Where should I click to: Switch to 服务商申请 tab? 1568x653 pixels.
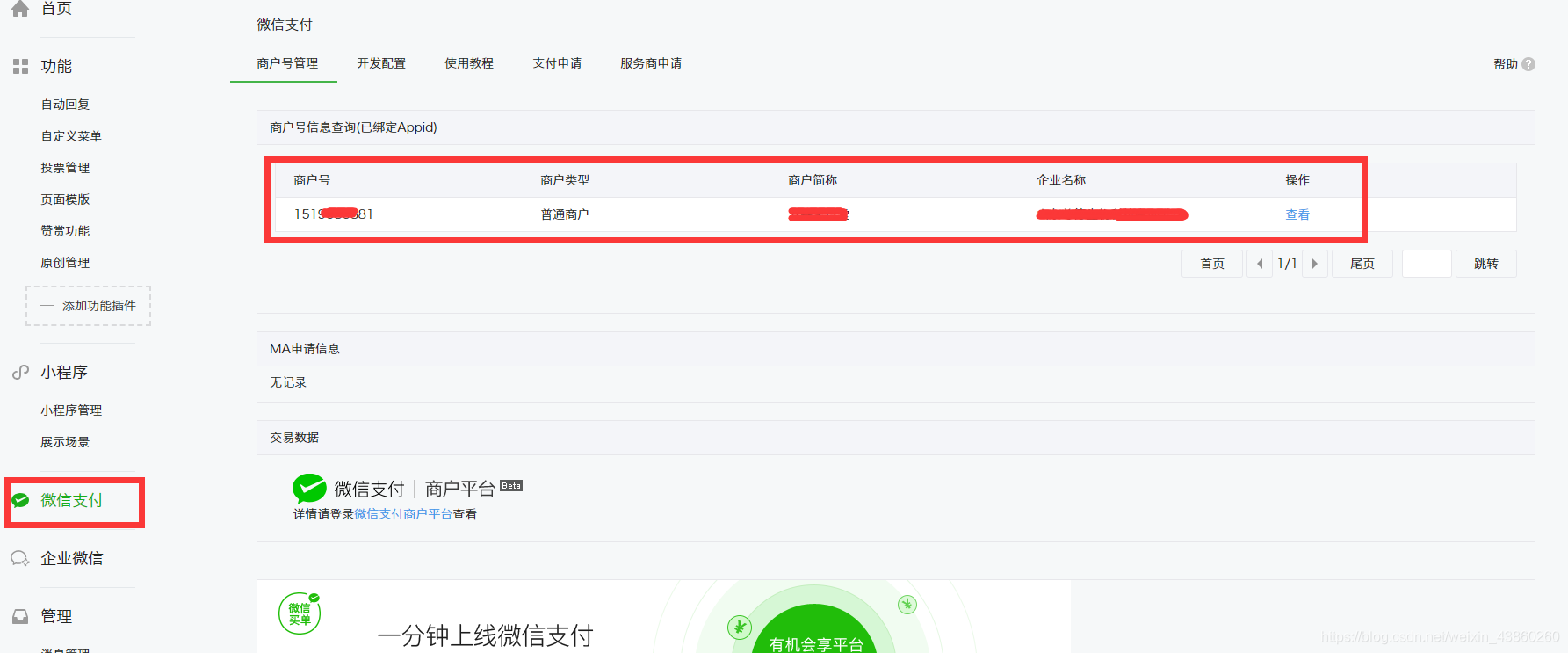651,63
